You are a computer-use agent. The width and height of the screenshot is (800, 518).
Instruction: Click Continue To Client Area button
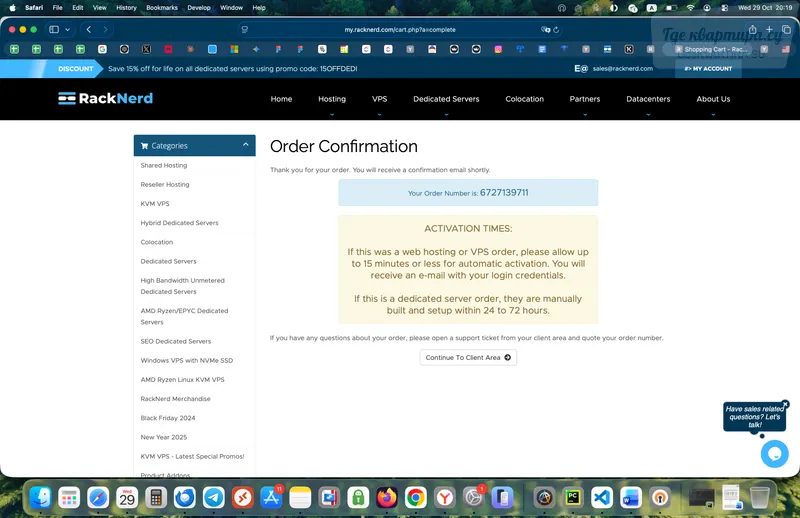coord(468,357)
